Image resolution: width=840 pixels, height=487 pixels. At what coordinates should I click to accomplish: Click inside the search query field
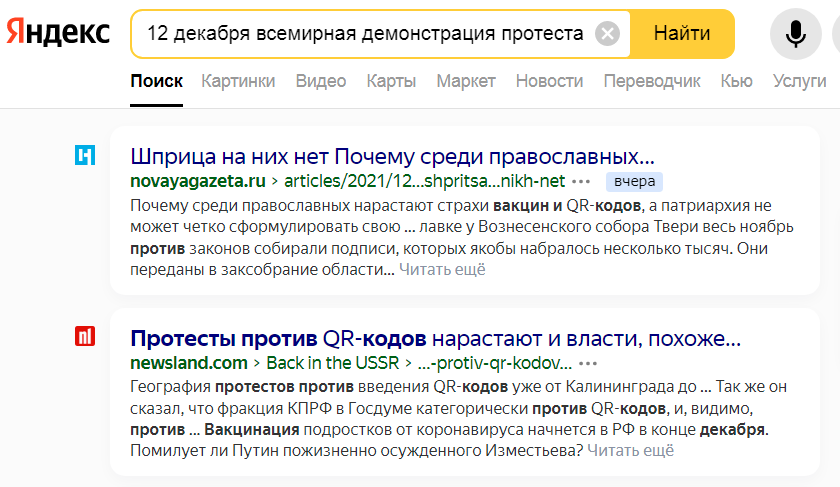pos(364,34)
